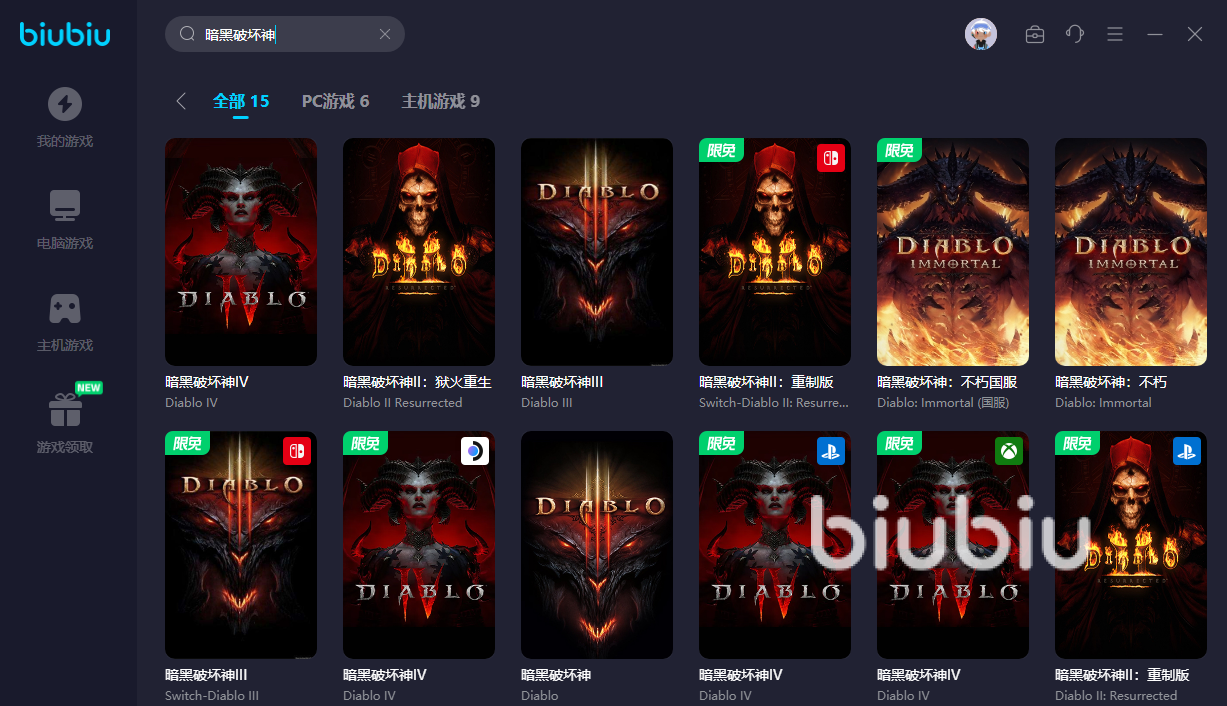Open the customer support headset icon
1227x706 pixels.
(x=1075, y=34)
